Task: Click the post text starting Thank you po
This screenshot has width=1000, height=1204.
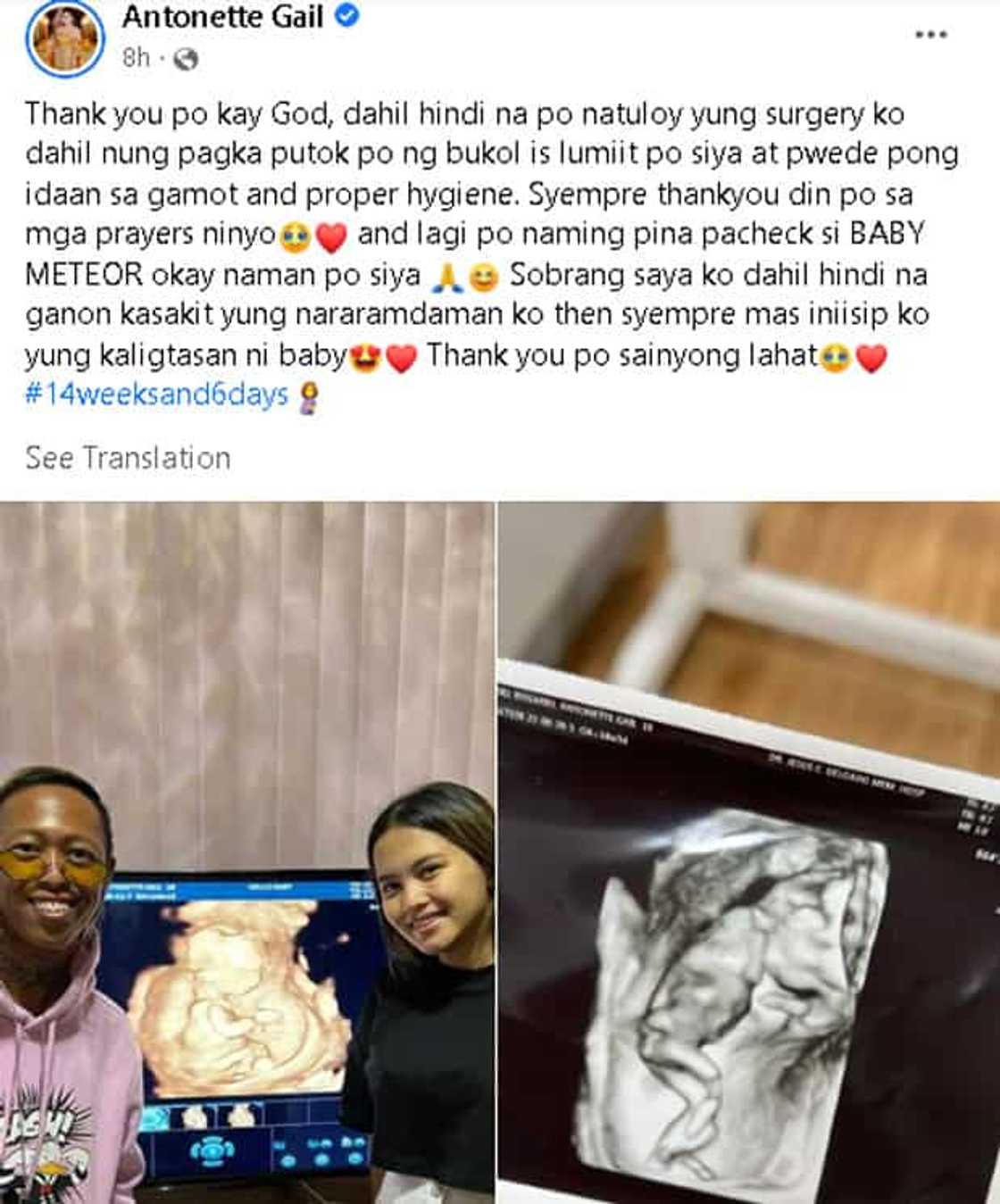Action: [491, 254]
